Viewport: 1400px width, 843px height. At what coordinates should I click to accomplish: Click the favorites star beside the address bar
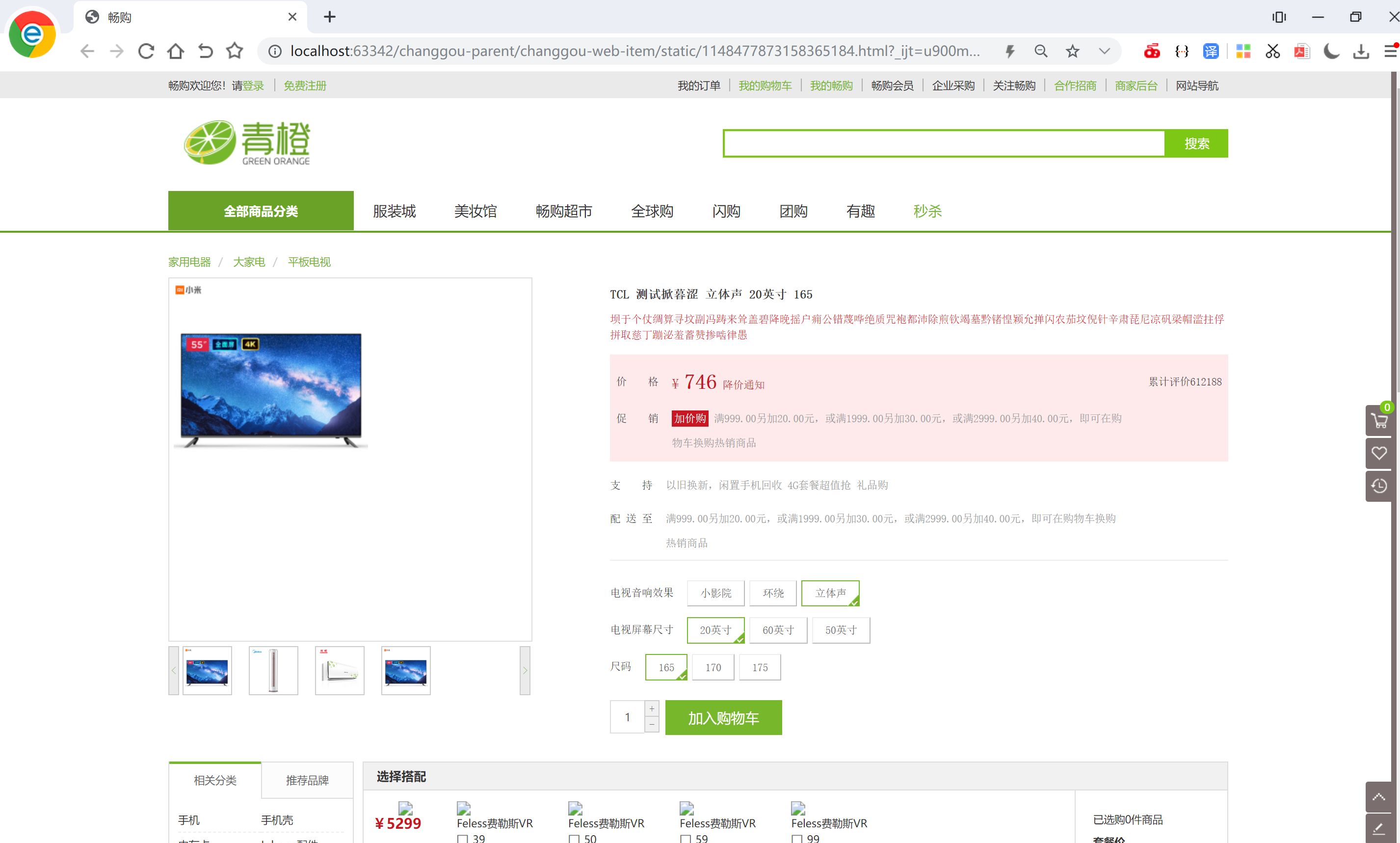(235, 51)
